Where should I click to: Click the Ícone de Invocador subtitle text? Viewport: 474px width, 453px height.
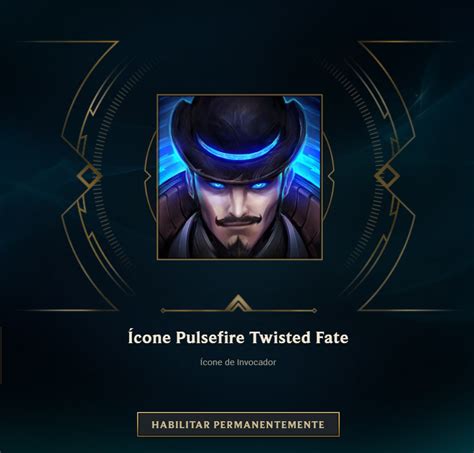point(238,362)
